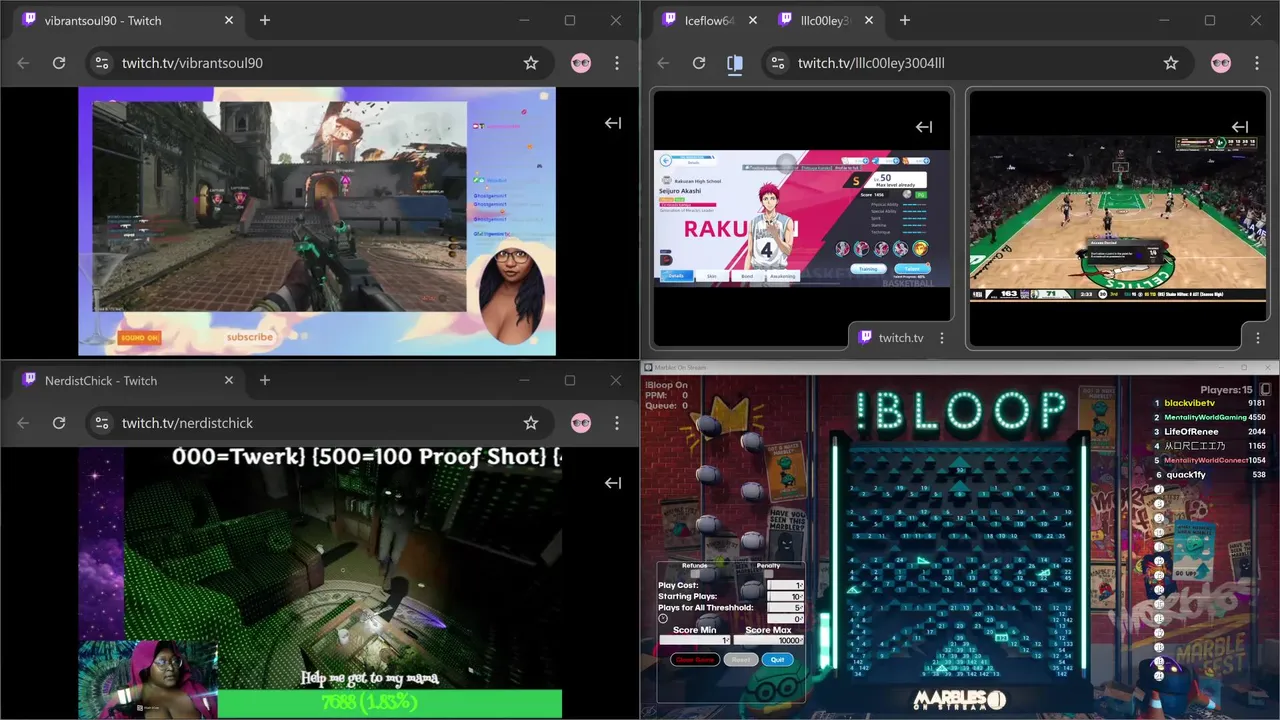The height and width of the screenshot is (720, 1280).
Task: Open site info for twitch.tv/nerdistchick
Action: [x=101, y=423]
